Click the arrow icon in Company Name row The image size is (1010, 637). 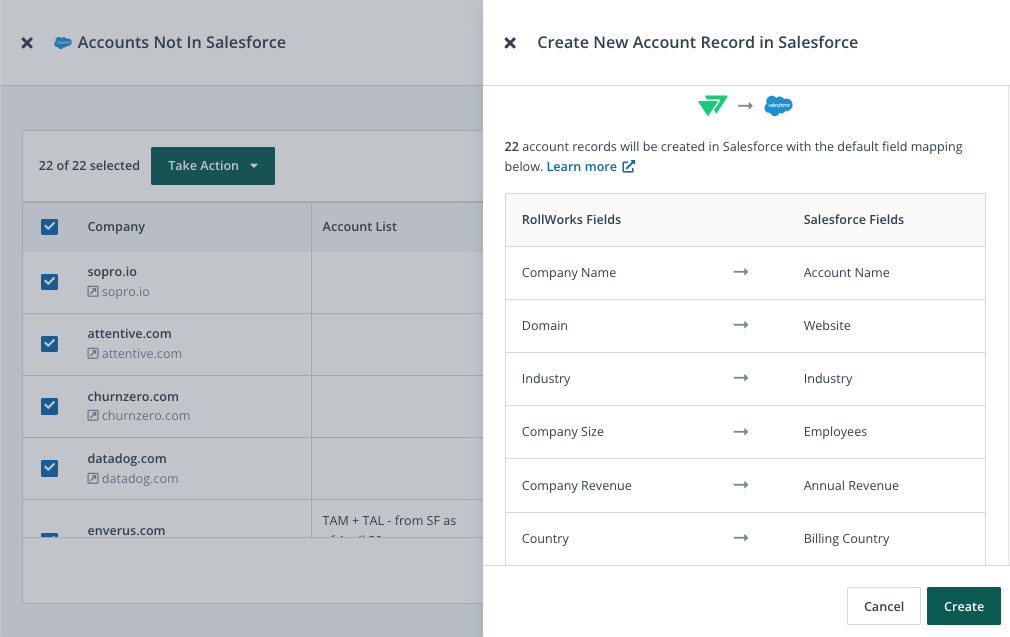click(x=741, y=272)
